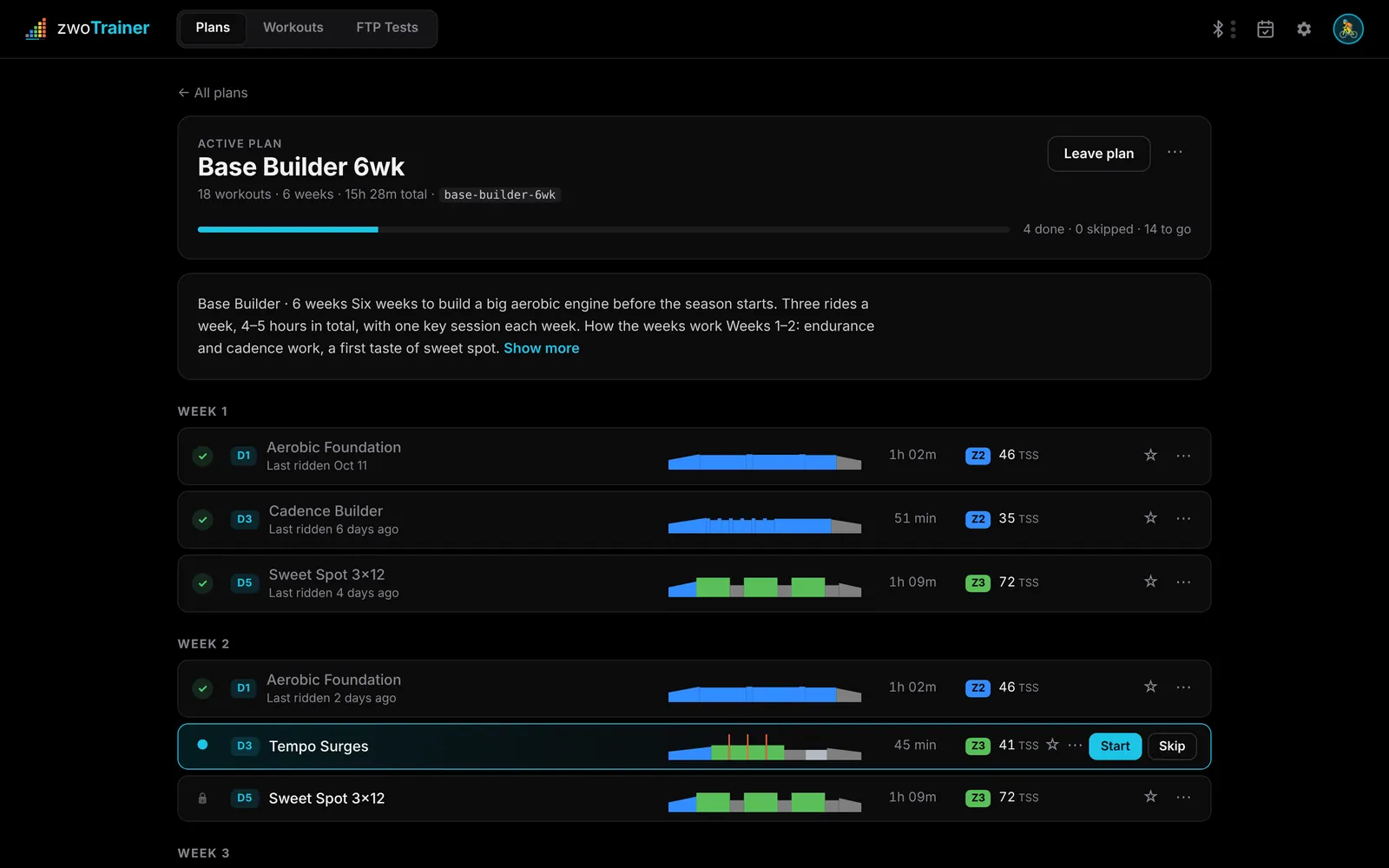
Task: Star the Cadence Builder workout
Action: (1150, 518)
